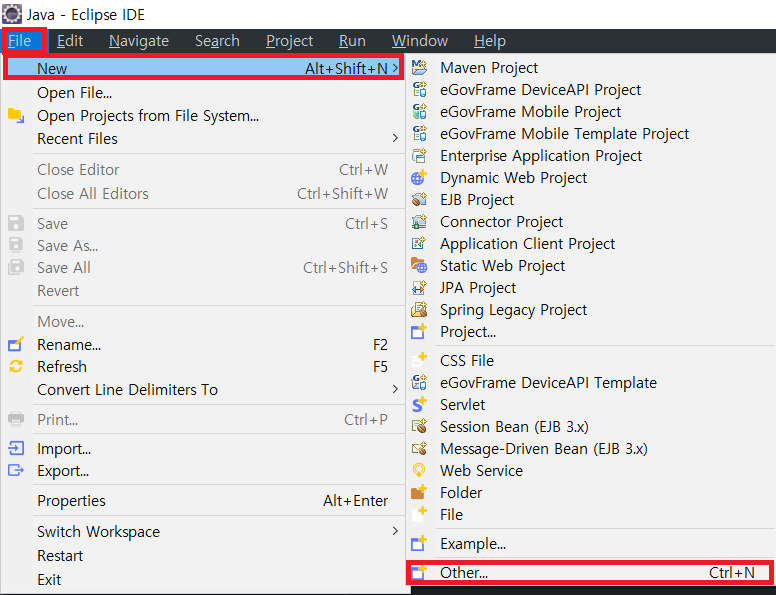Screen dimensions: 776x595
Task: Click the Alt+Enter shortcut text
Action: pyautogui.click(x=355, y=500)
